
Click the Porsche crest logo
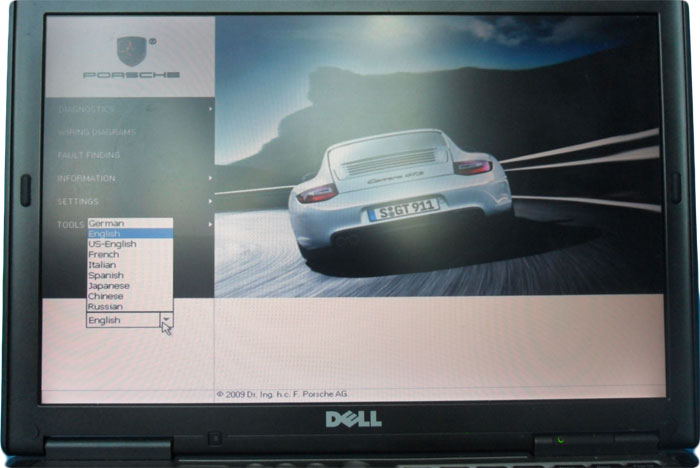(132, 51)
